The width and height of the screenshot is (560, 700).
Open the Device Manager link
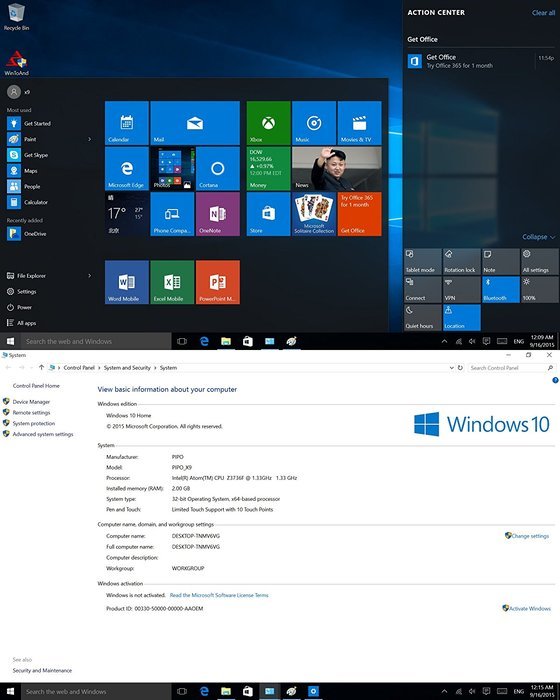31,402
